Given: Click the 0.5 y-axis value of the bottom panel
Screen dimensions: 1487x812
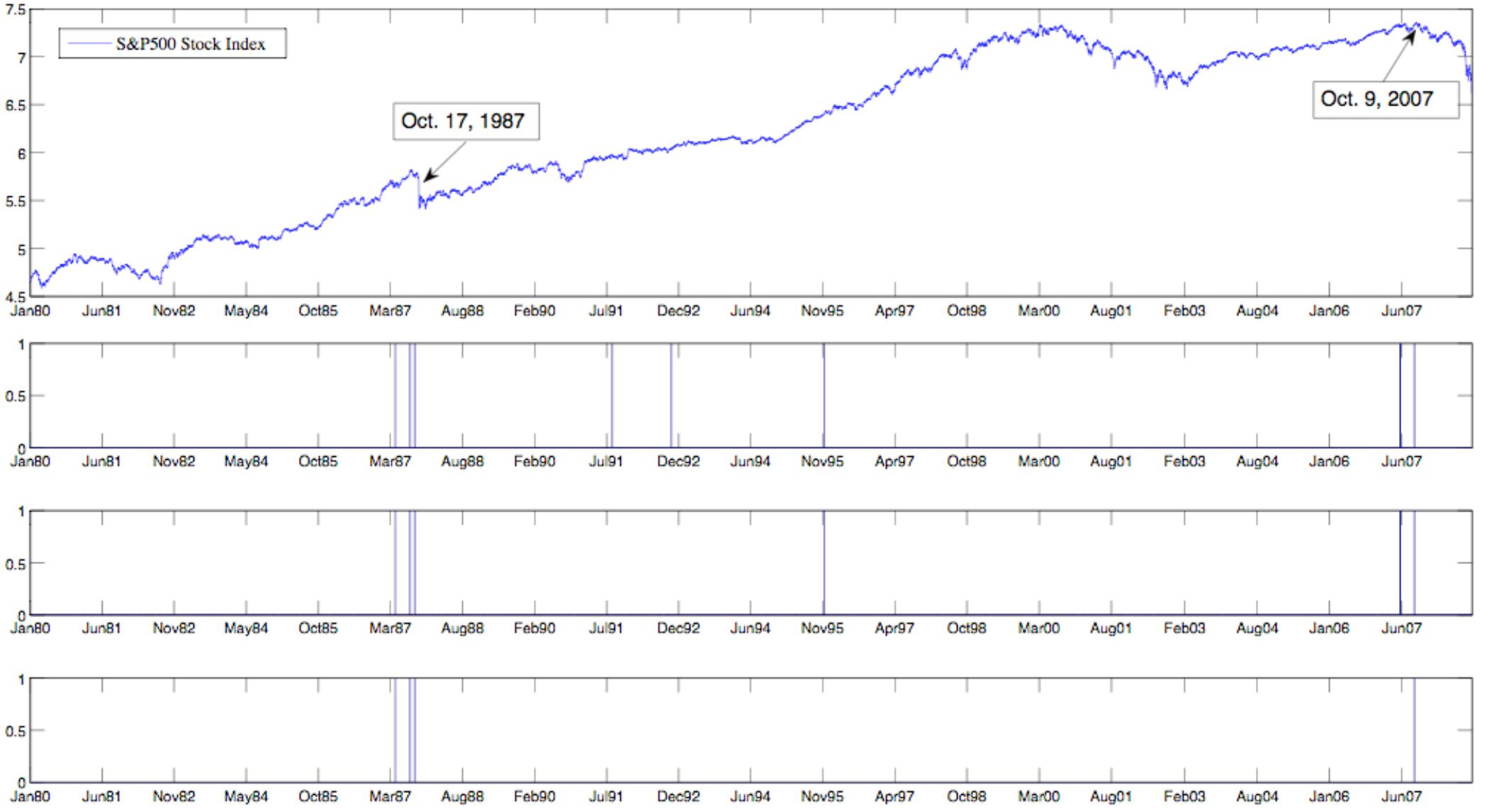Looking at the screenshot, I should [16, 731].
